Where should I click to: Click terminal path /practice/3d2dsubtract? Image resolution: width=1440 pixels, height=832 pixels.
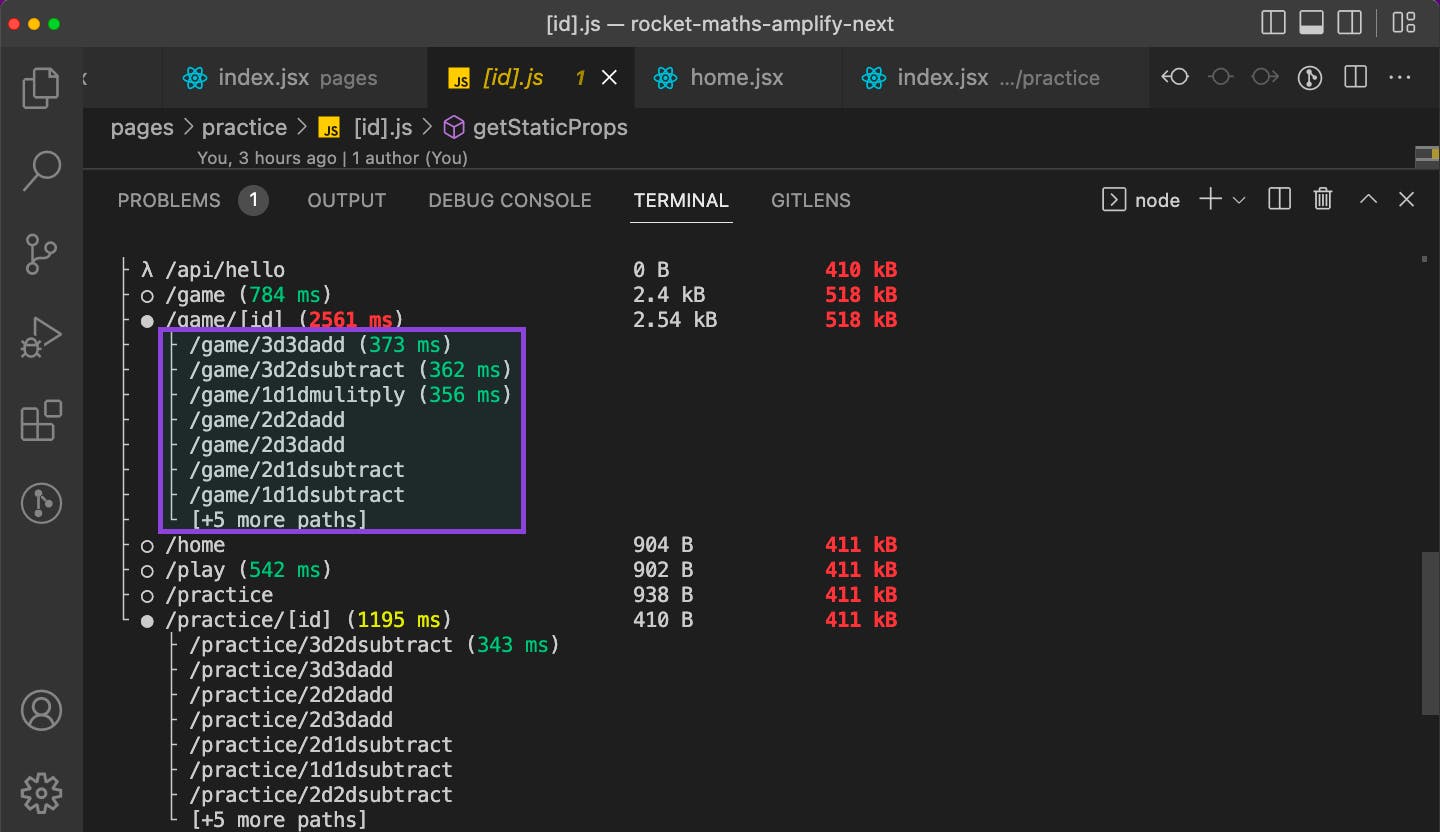coord(321,645)
